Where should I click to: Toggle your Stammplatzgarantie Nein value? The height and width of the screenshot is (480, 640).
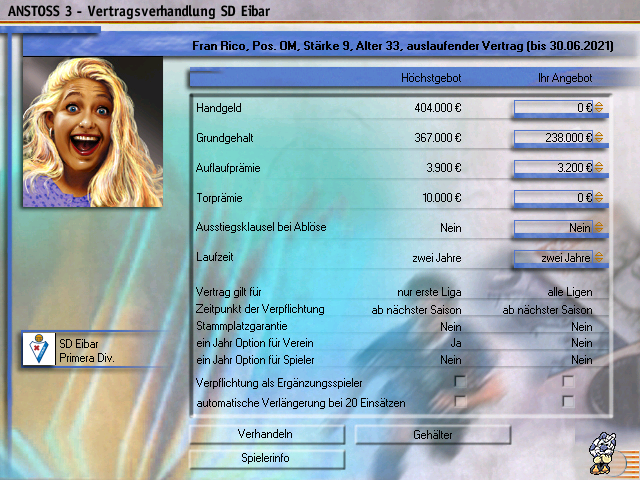tap(582, 327)
